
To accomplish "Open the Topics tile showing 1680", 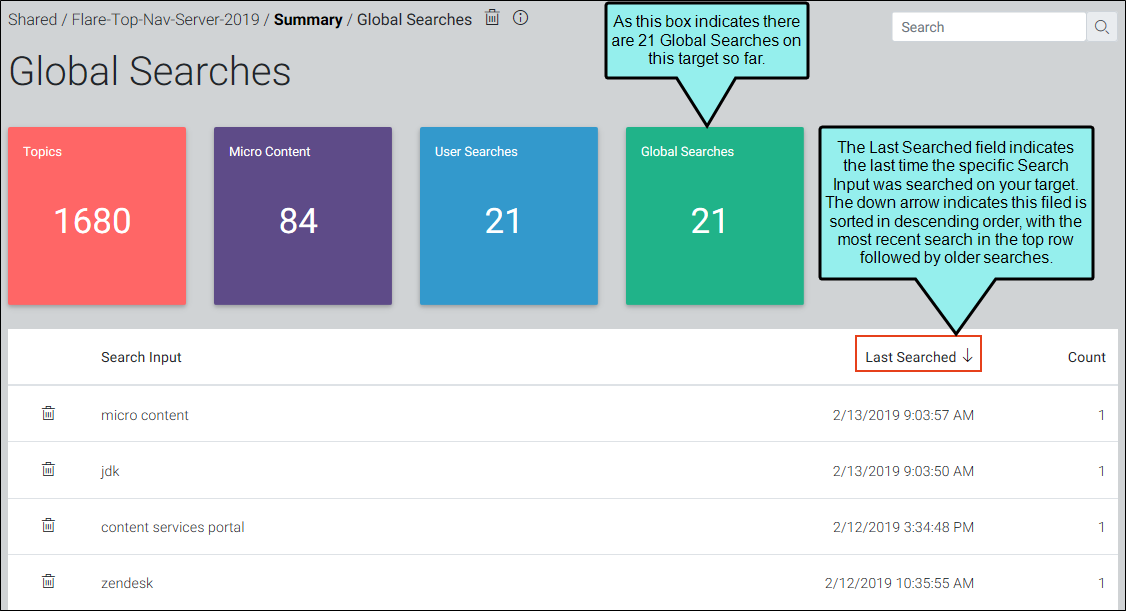I will 97,216.
